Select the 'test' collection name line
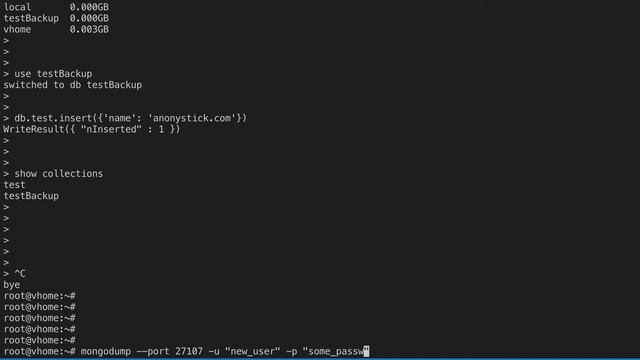This screenshot has height=360, width=640. pos(14,185)
